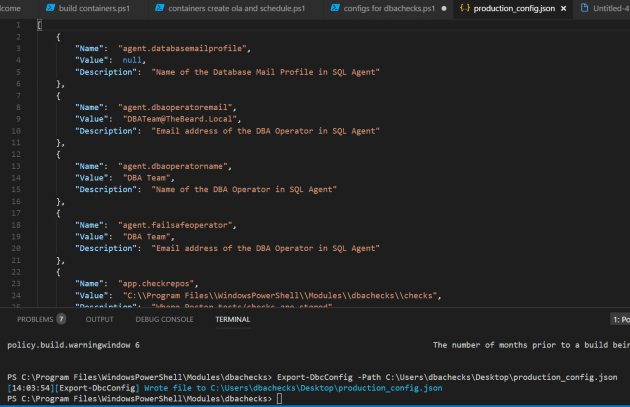
Task: Click the Problems count badge showing 7
Action: tap(61, 319)
